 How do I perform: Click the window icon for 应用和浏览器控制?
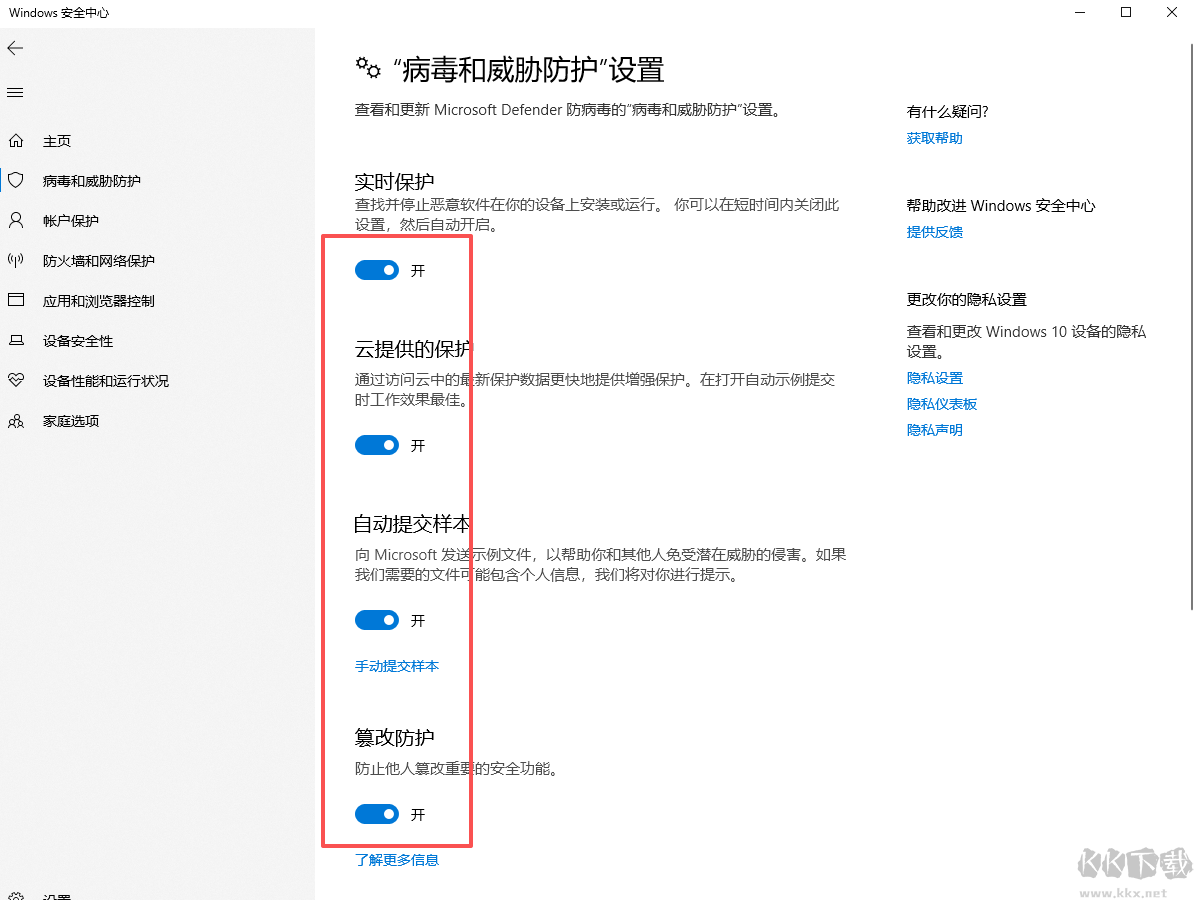(16, 300)
